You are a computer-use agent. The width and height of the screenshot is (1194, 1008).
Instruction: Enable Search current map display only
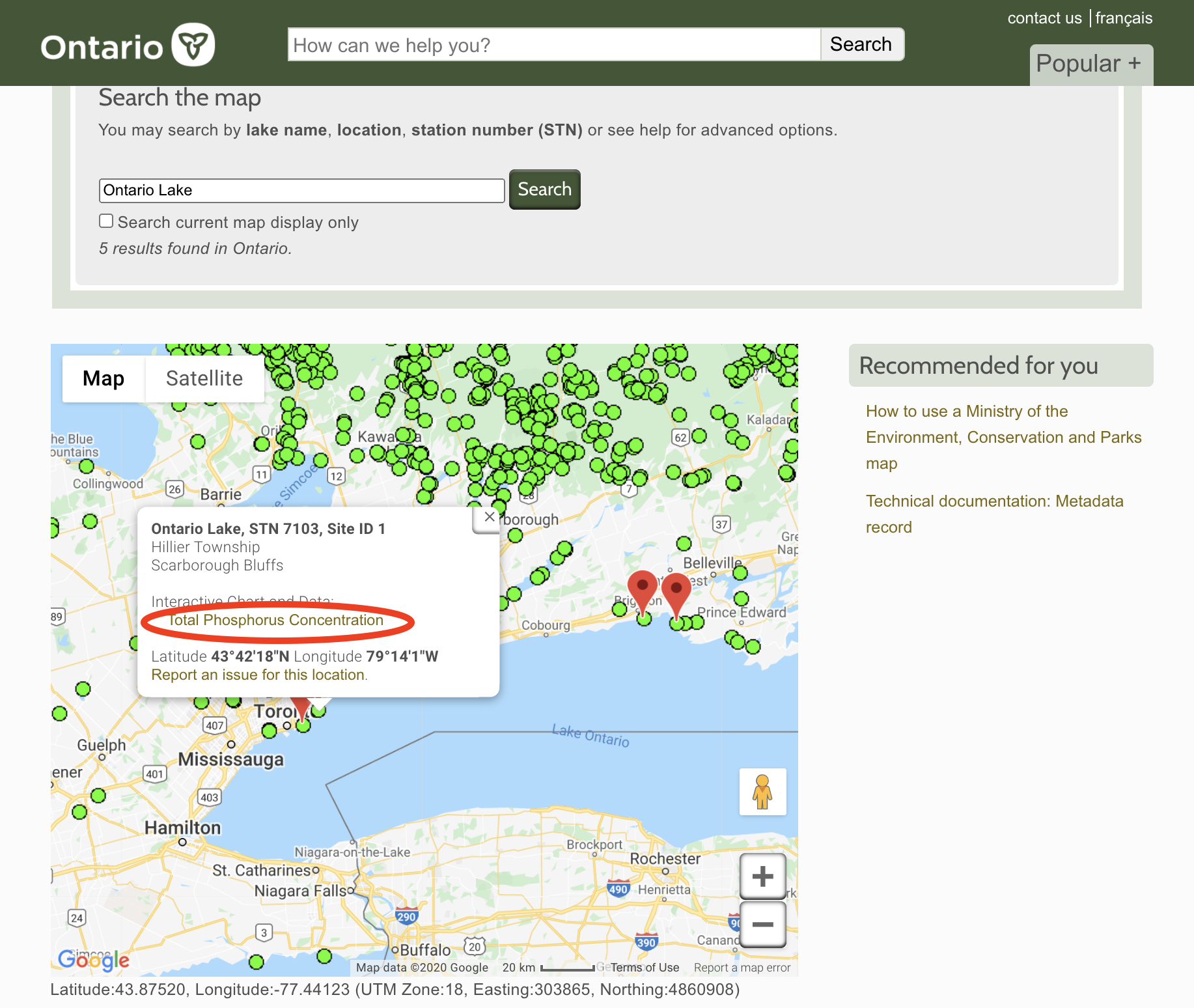[x=106, y=221]
